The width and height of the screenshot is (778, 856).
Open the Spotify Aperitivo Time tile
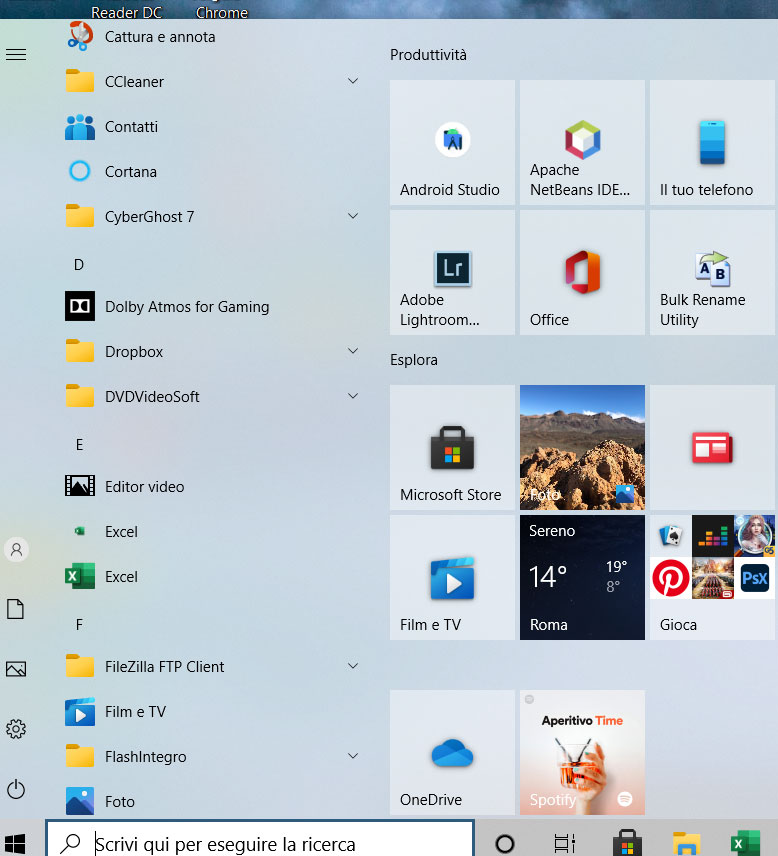click(x=582, y=752)
